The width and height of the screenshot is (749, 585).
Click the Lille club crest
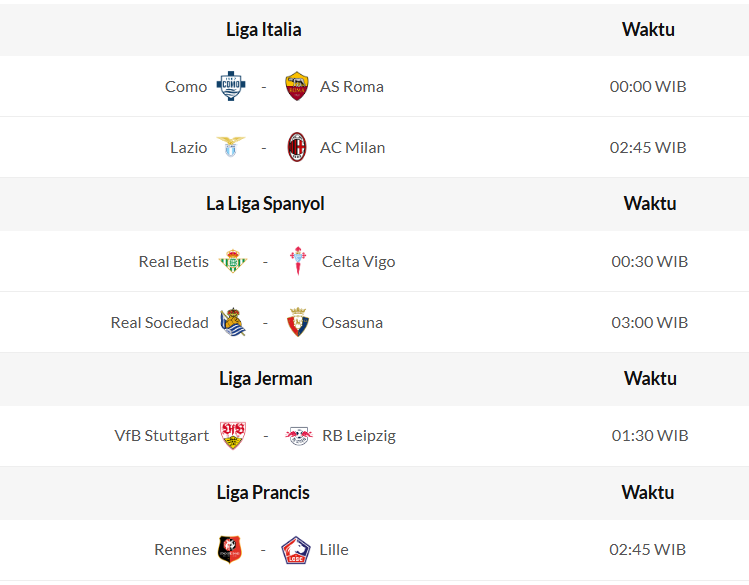coord(296,549)
